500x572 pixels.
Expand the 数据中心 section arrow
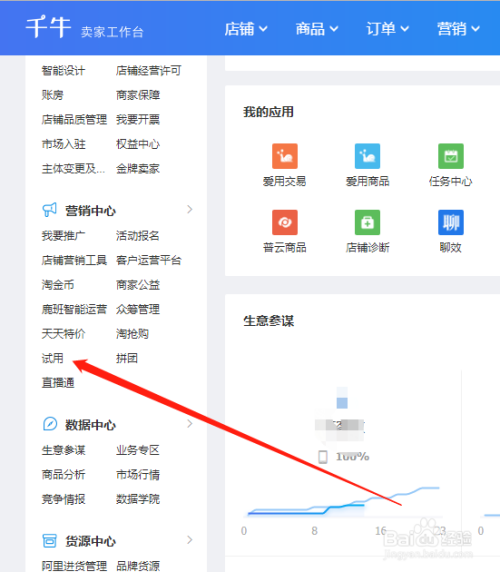[x=190, y=424]
